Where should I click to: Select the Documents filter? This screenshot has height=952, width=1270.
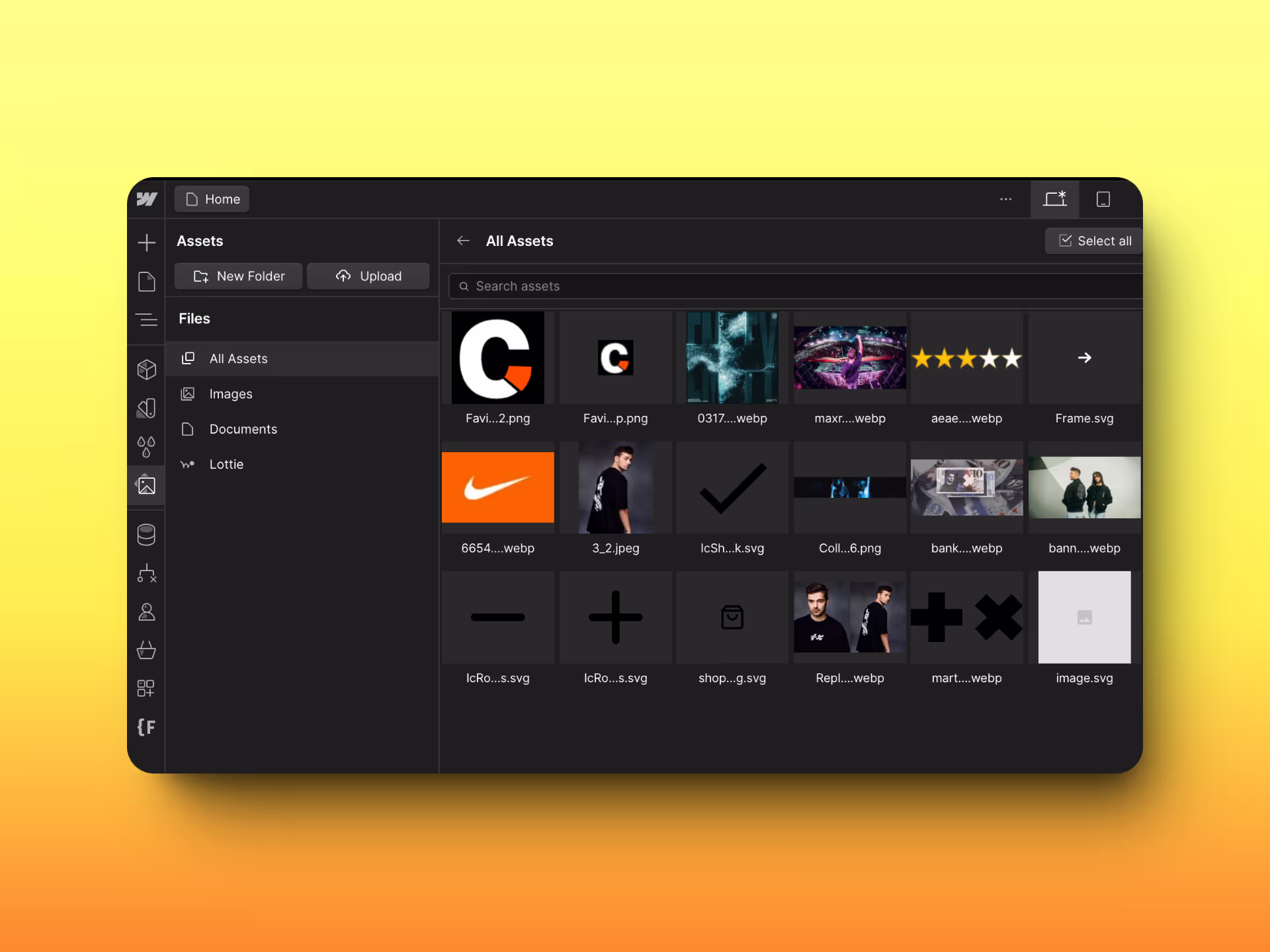click(x=302, y=429)
